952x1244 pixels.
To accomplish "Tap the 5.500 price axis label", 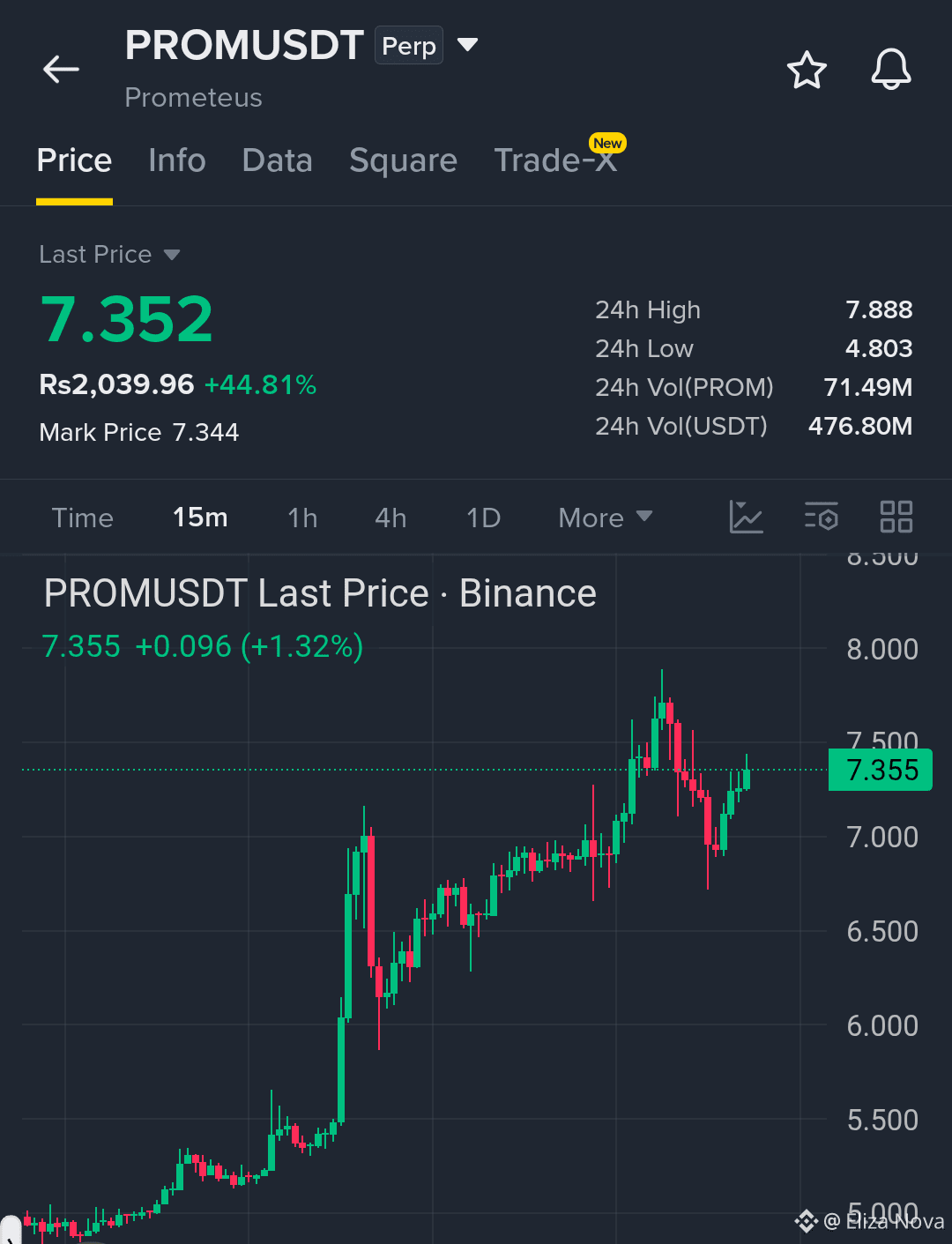I will click(x=882, y=1121).
